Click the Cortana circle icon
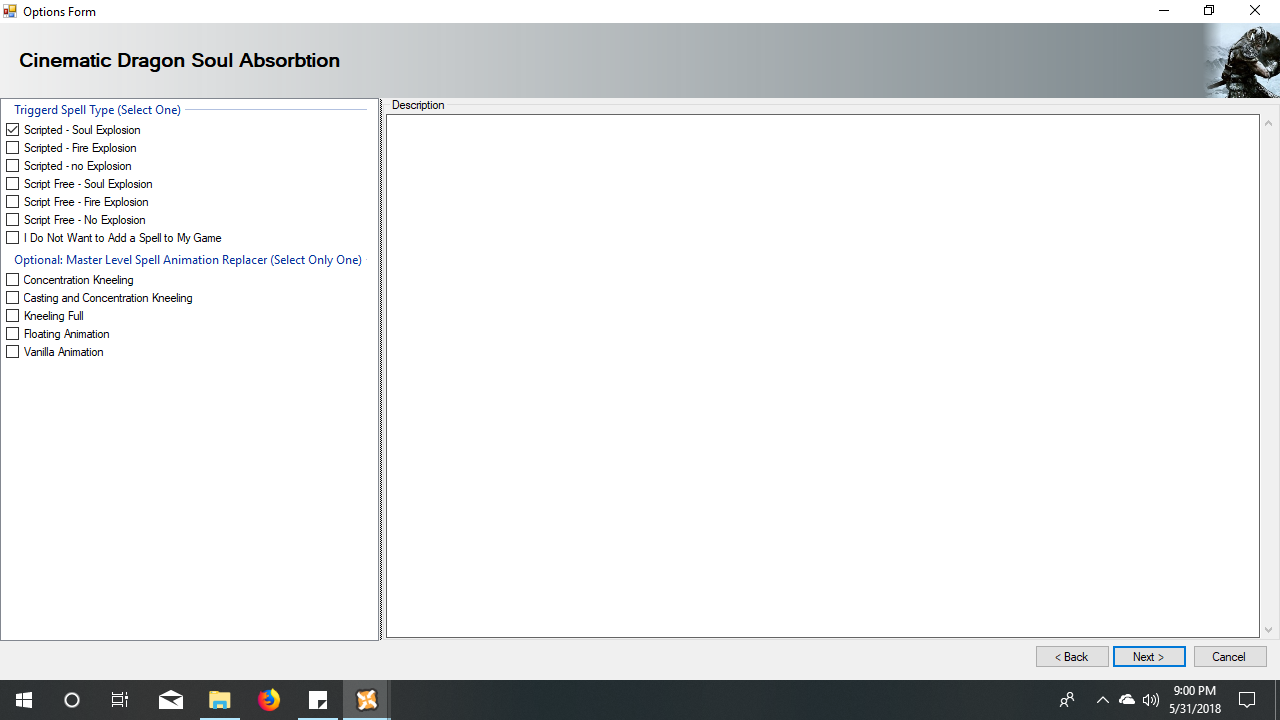1280x720 pixels. tap(72, 700)
